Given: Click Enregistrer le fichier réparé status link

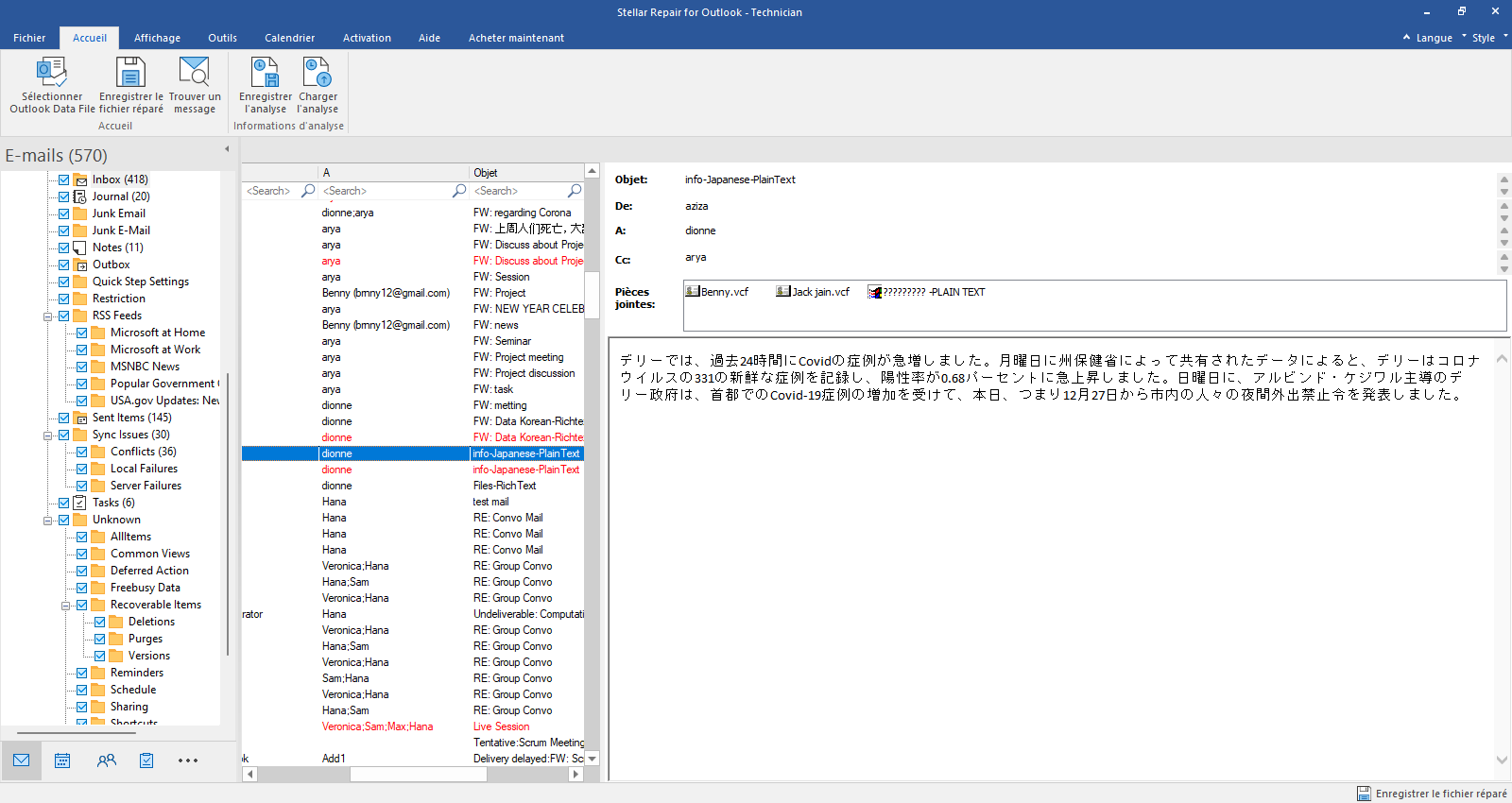Looking at the screenshot, I should [1441, 794].
